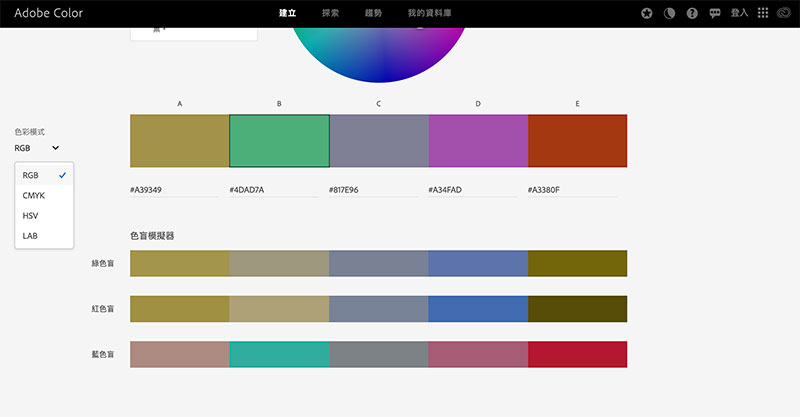This screenshot has width=800, height=417.
Task: Expand the RGB color mode dropdown
Action: (x=37, y=148)
